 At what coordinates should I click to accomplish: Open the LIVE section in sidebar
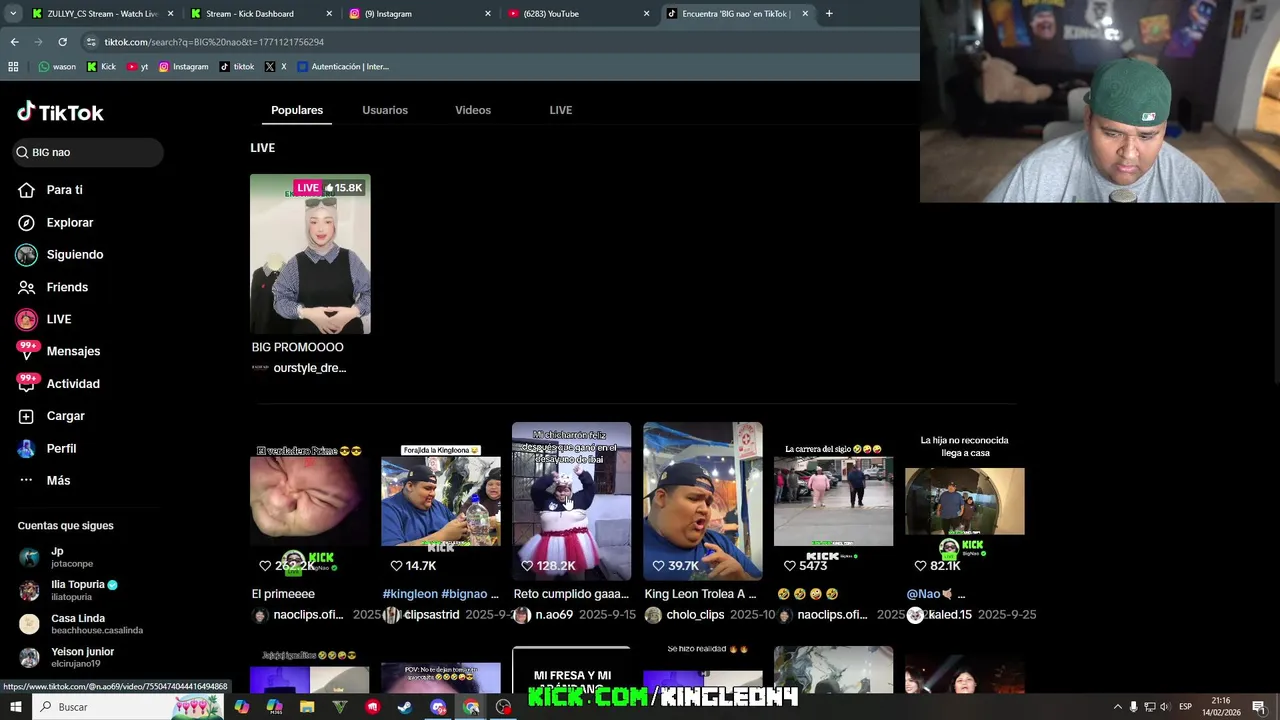point(44,319)
